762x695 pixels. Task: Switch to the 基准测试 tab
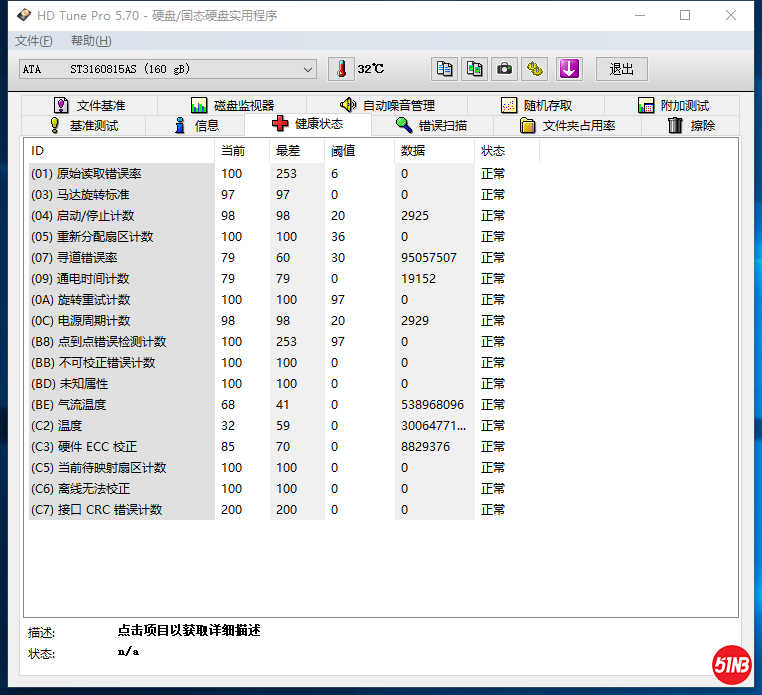pos(83,126)
